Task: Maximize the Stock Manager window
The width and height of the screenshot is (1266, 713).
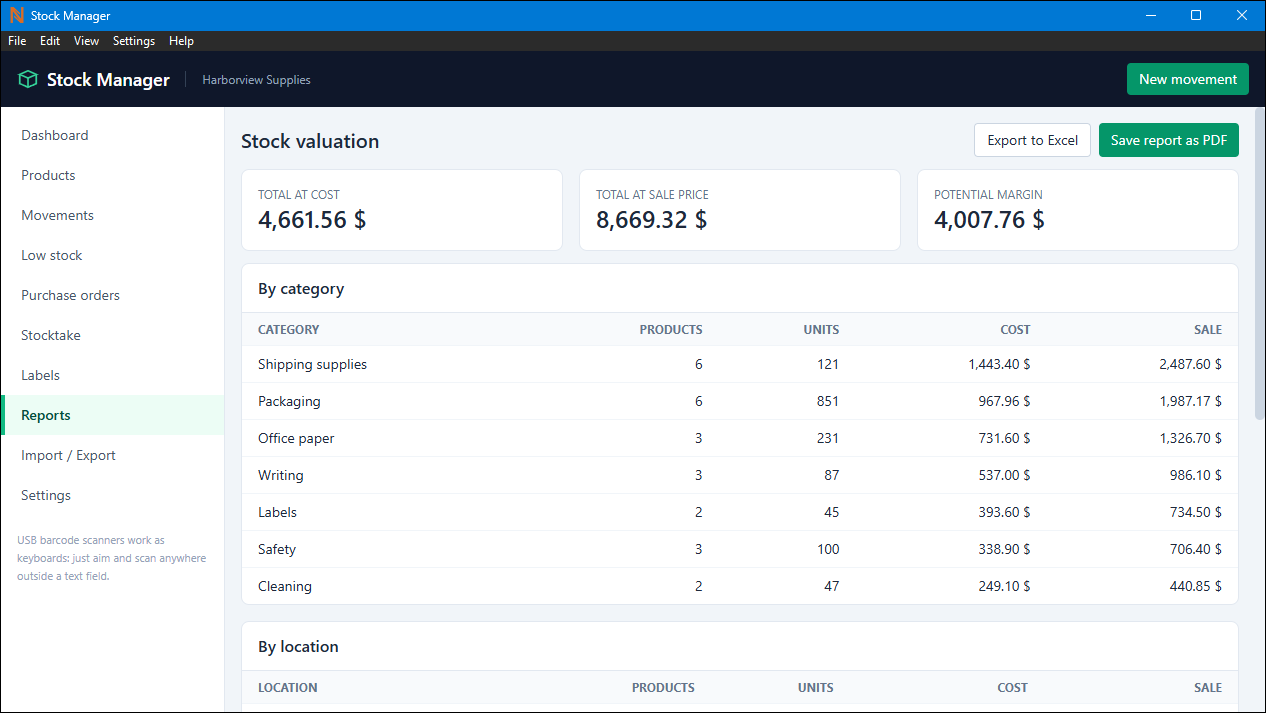Action: [1196, 16]
